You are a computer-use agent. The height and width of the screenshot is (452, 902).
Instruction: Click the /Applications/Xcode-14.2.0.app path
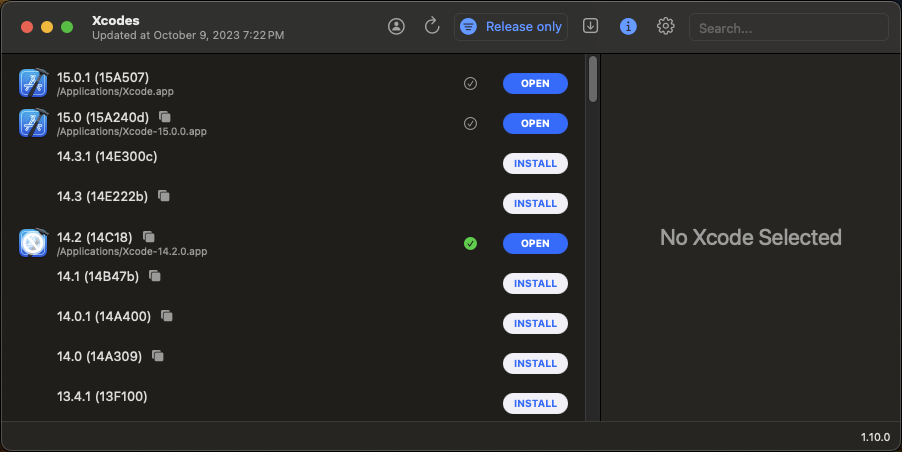tap(132, 251)
